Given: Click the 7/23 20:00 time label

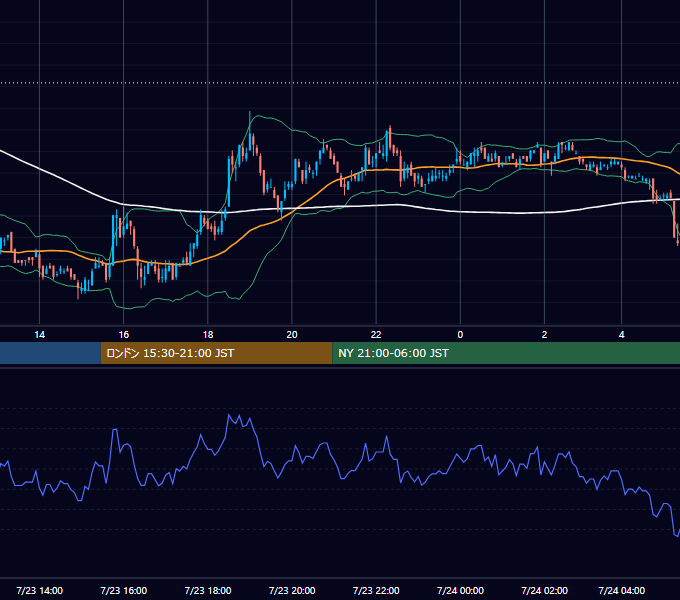Looking at the screenshot, I should (x=292, y=590).
